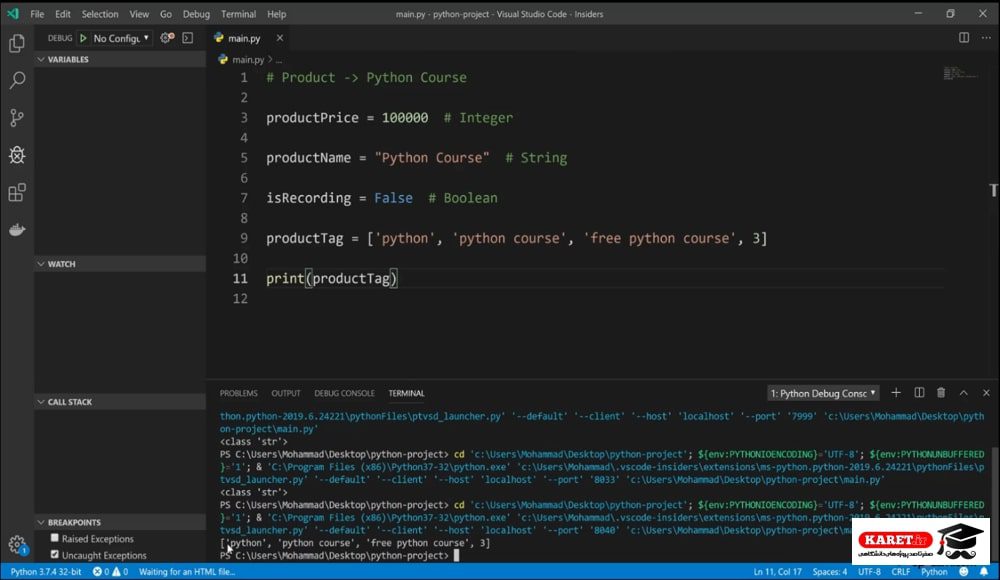Click the productPrice = 100000 line

347,117
